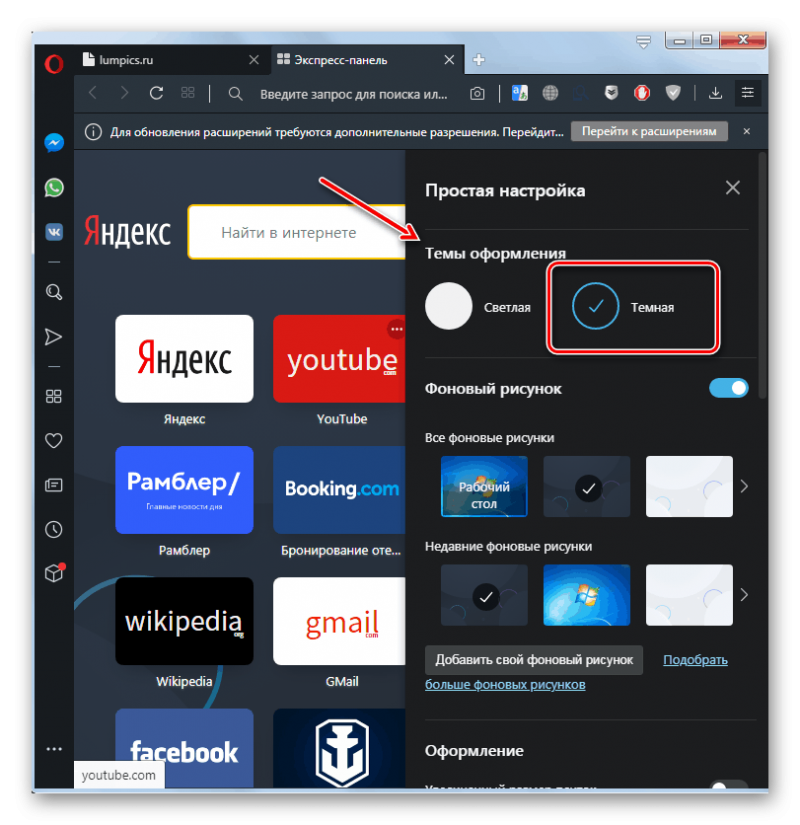Image resolution: width=800 pixels, height=825 pixels.
Task: Close the Простая настройка panel
Action: point(733,188)
